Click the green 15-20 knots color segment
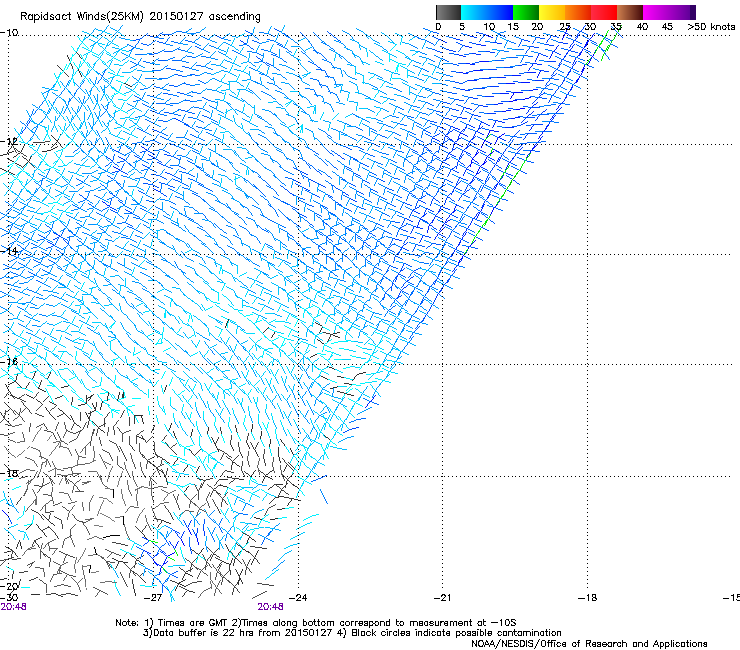740x650 pixels. click(x=526, y=12)
